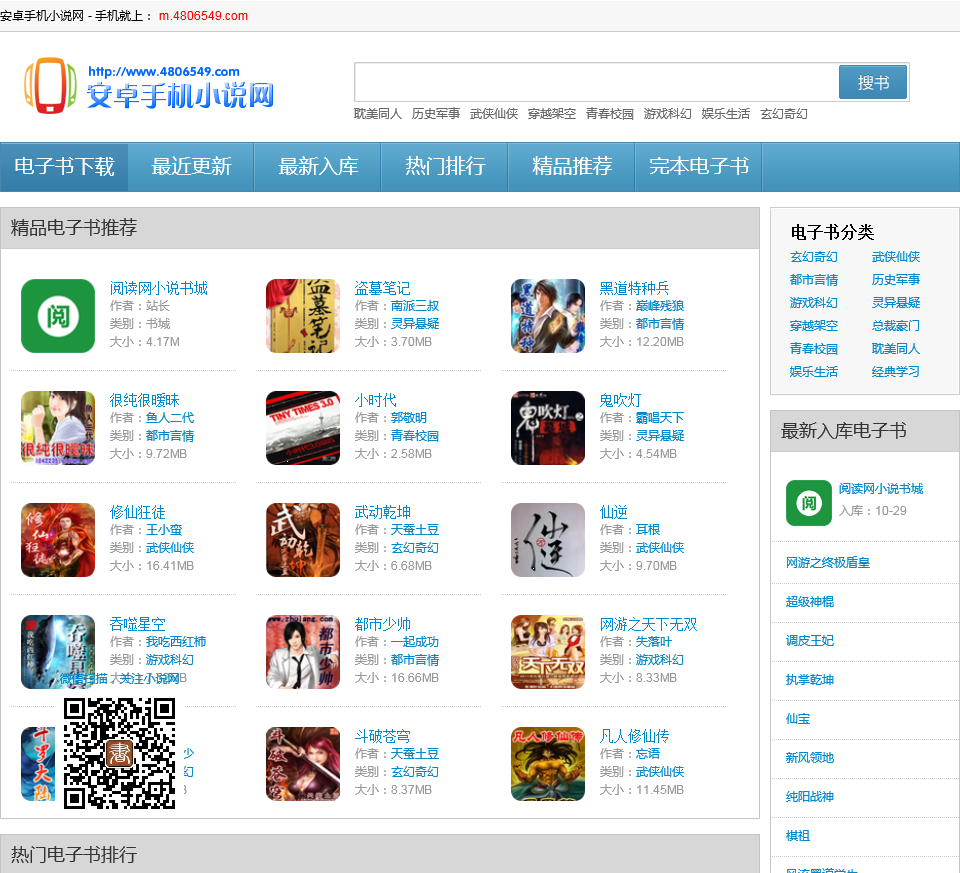
Task: Click 武侠仙侠 below the search box
Action: coord(494,114)
